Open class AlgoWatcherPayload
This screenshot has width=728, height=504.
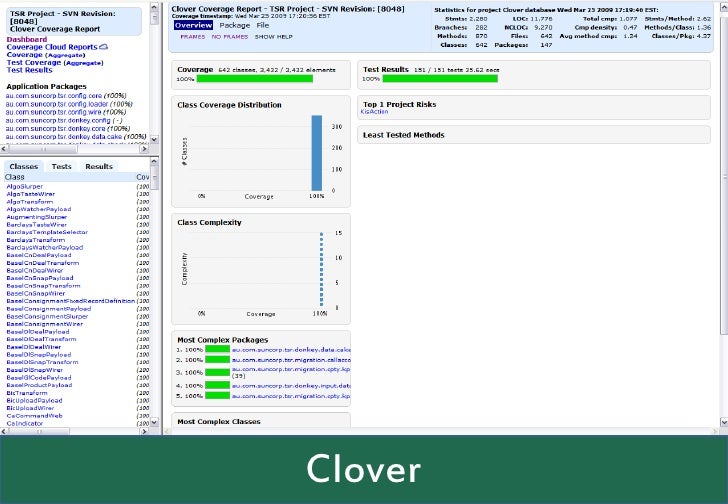[x=39, y=209]
